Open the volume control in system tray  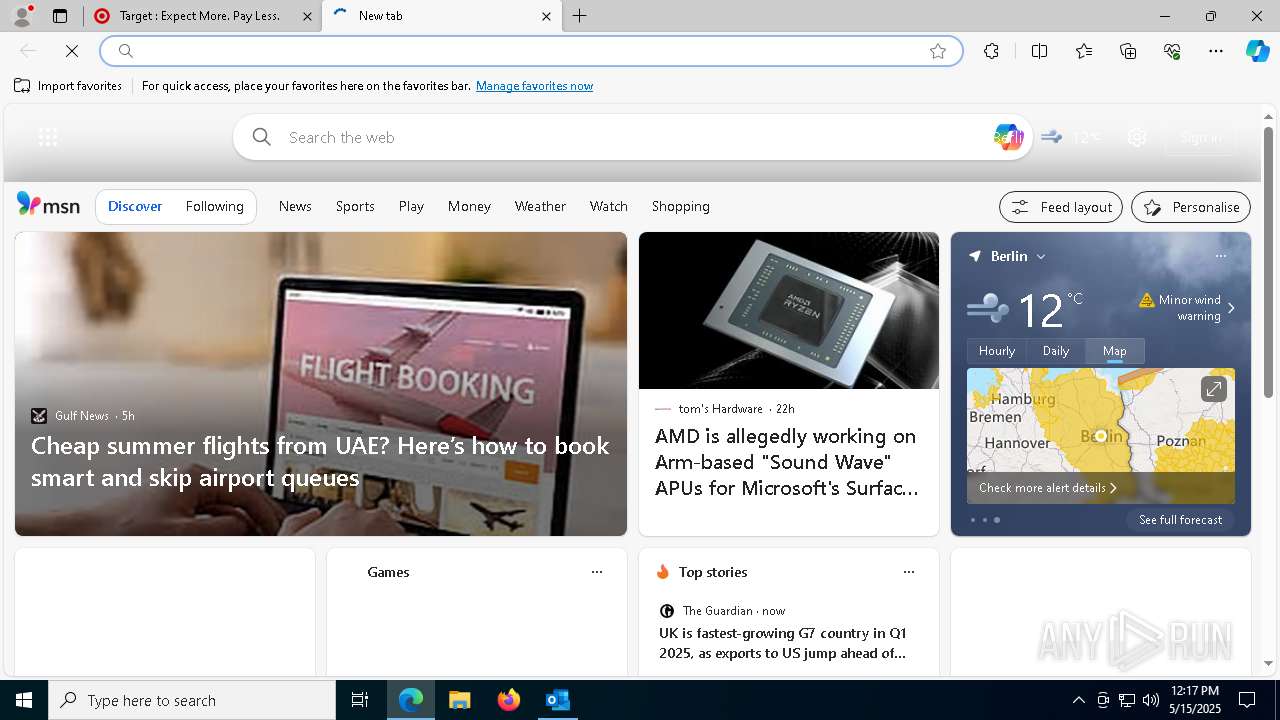click(1151, 700)
